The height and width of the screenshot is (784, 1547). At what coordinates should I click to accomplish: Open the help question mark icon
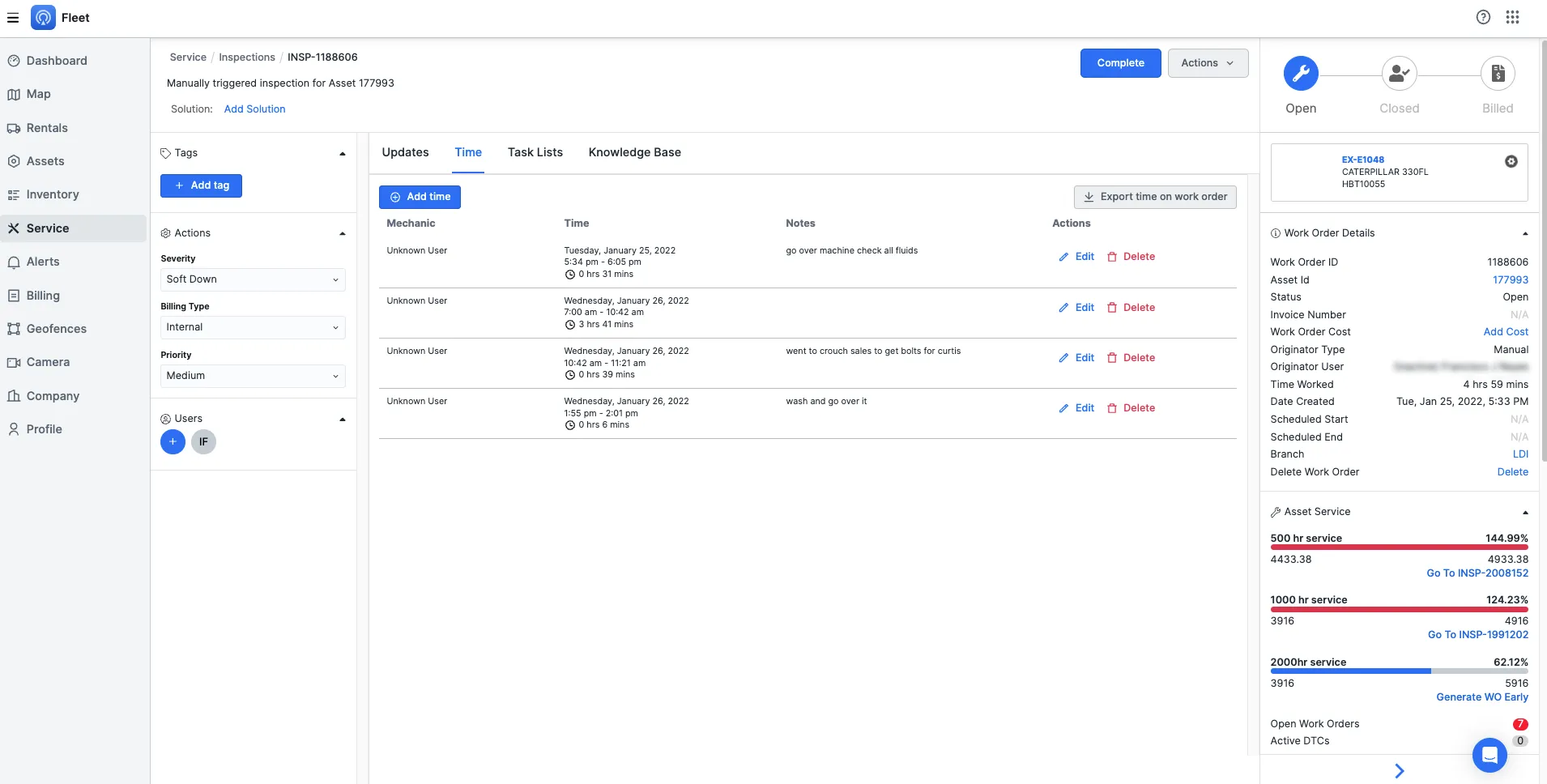click(x=1483, y=17)
